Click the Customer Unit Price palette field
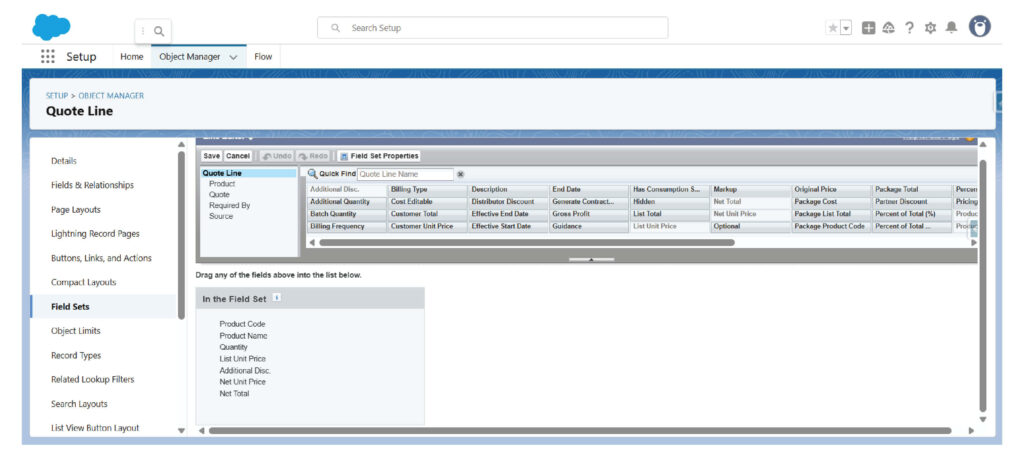 click(426, 227)
